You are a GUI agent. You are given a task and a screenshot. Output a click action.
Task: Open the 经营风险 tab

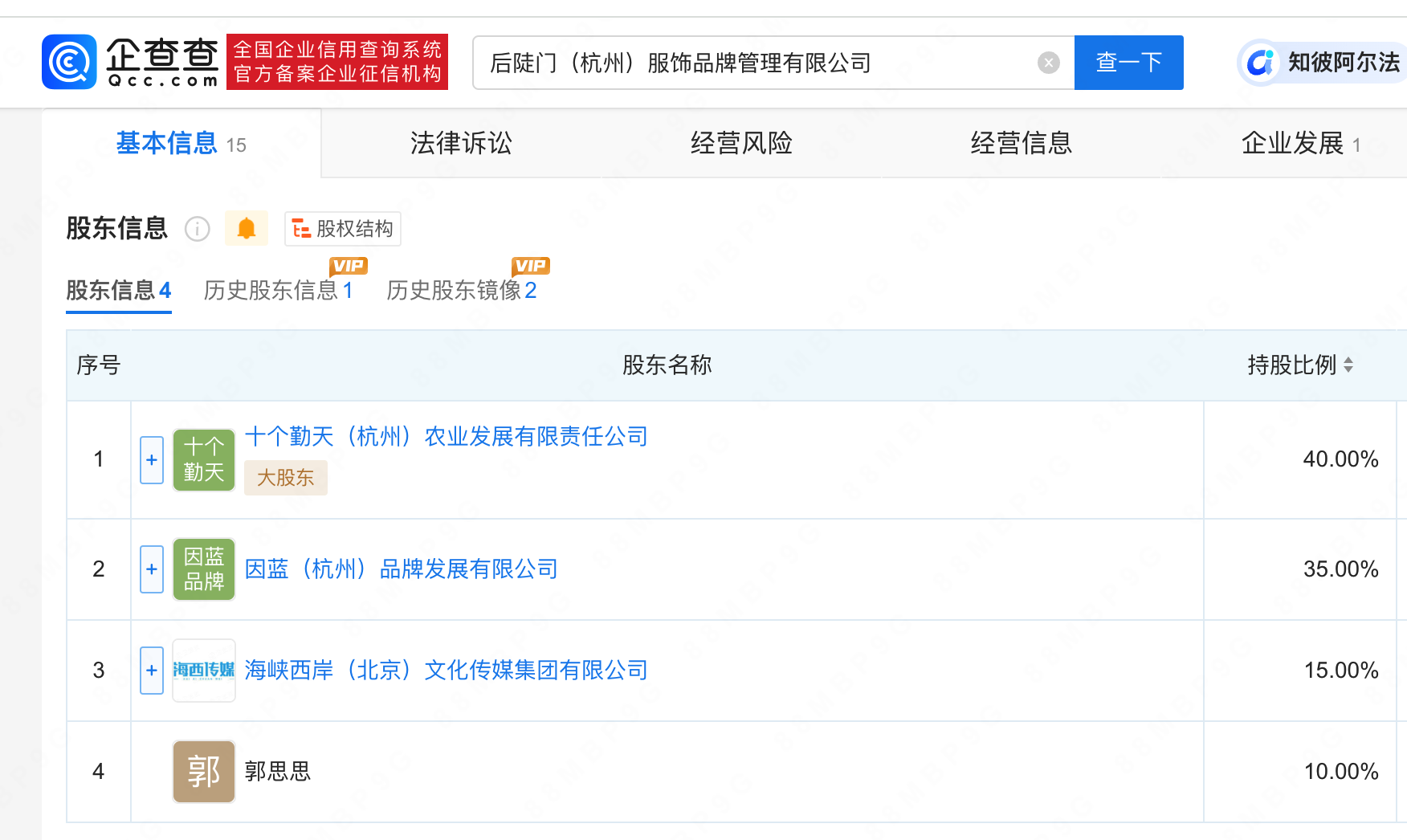tap(741, 143)
